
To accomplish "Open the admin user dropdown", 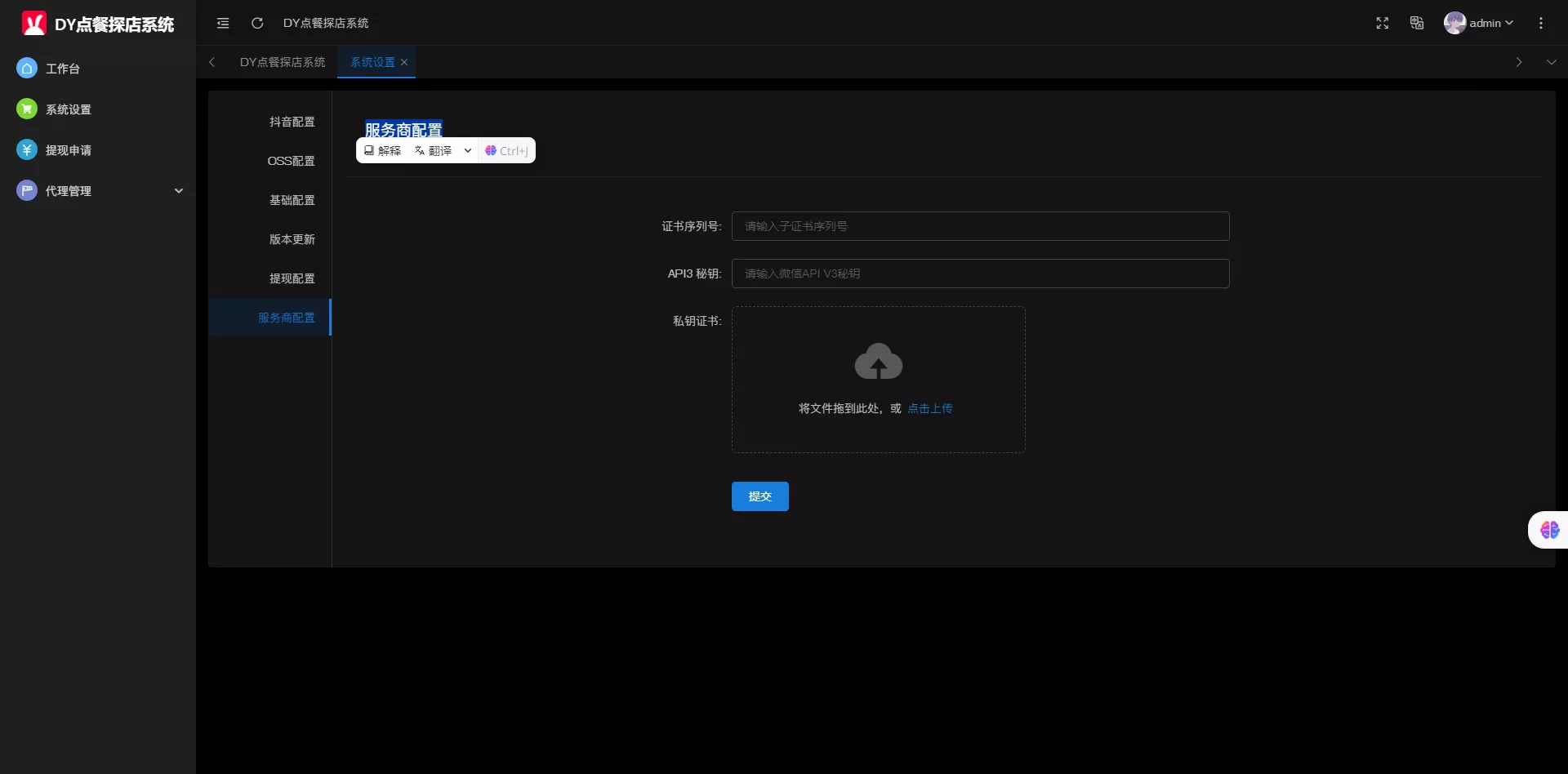I will pos(1478,23).
